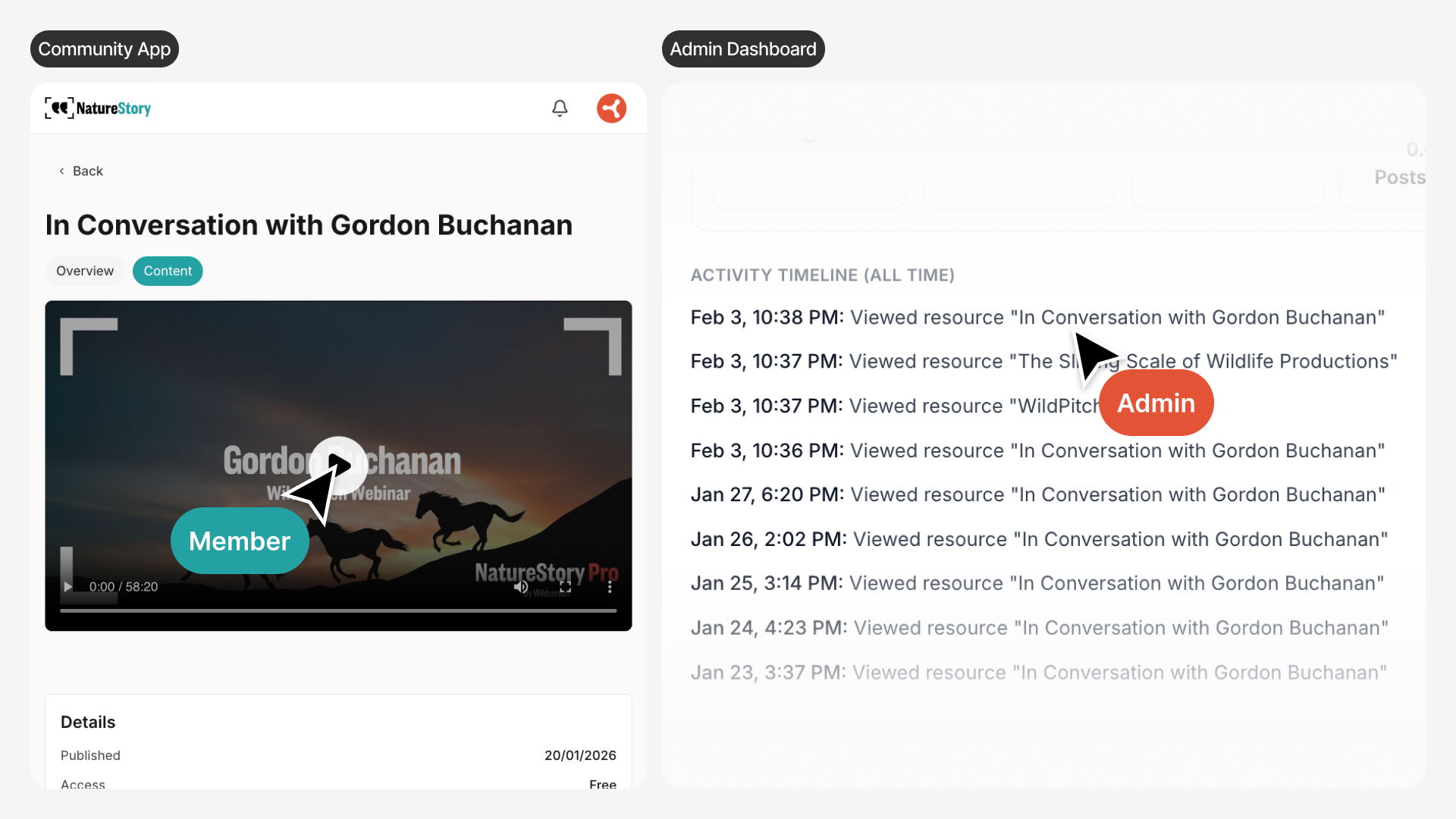Mute the video with speaker icon
This screenshot has width=1456, height=819.
[520, 587]
